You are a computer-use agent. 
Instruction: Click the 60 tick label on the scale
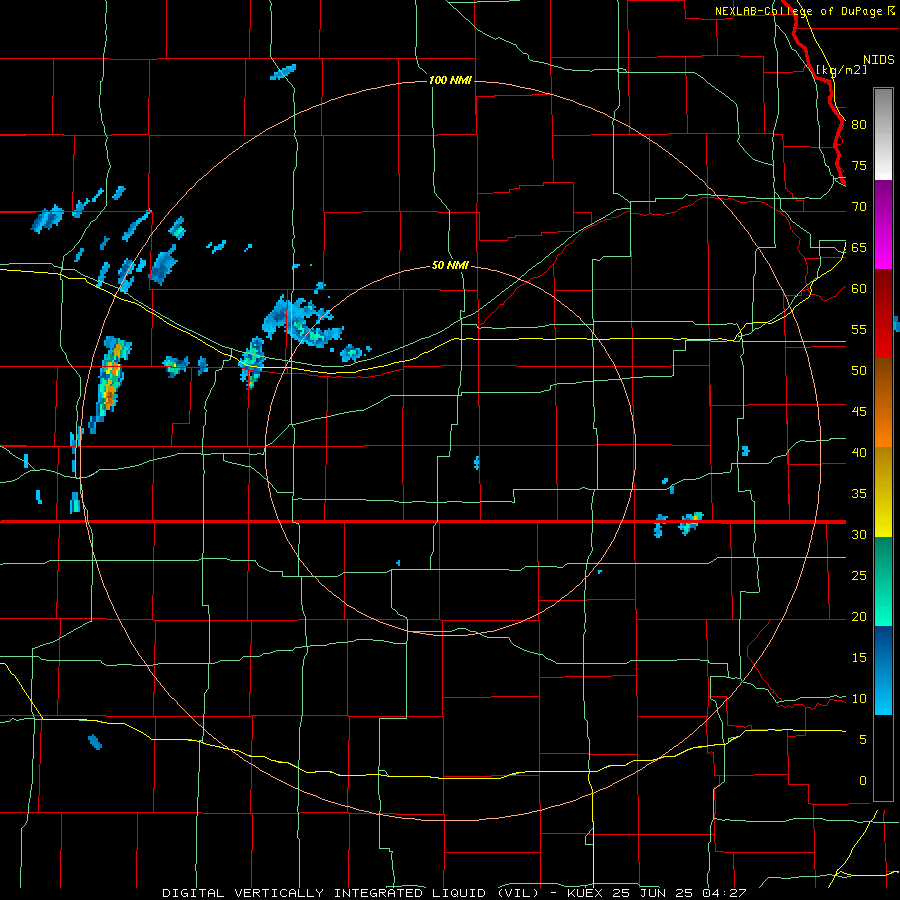tap(859, 289)
